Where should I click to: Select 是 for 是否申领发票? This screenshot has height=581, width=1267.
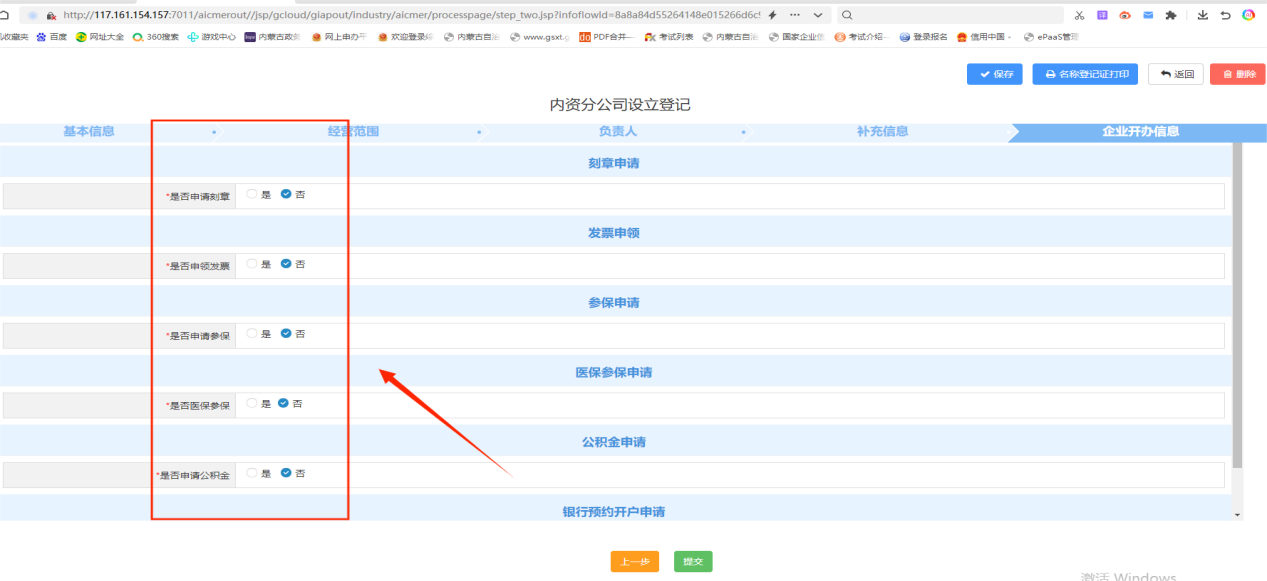(x=252, y=264)
